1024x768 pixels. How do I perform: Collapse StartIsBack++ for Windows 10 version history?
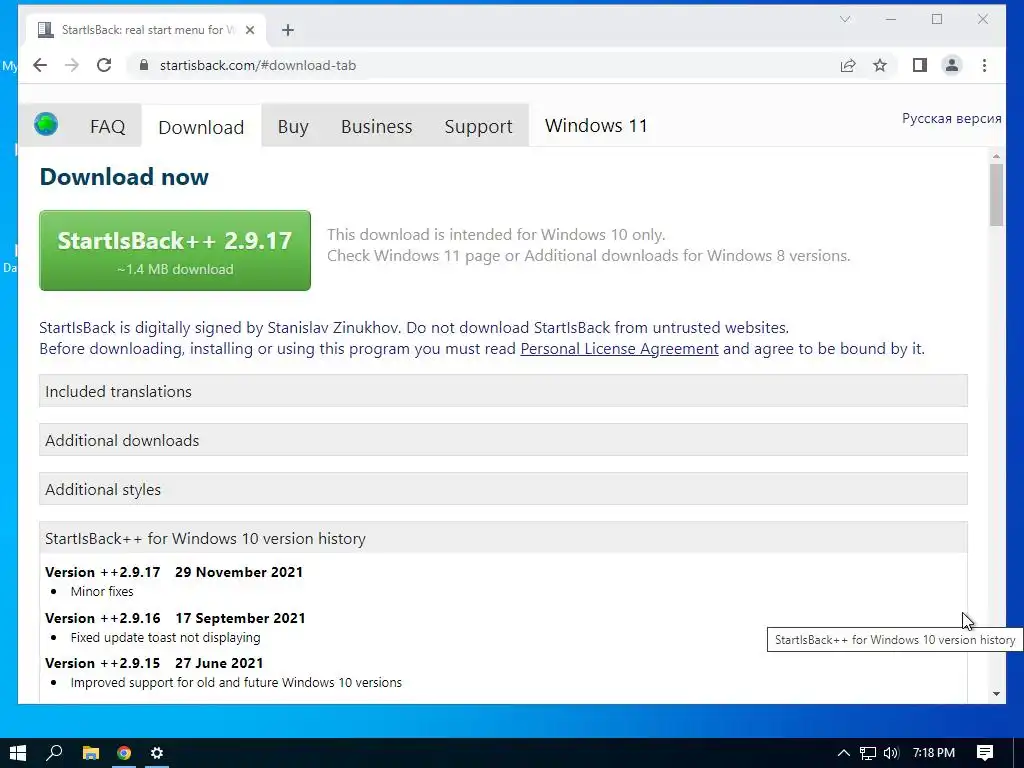504,538
